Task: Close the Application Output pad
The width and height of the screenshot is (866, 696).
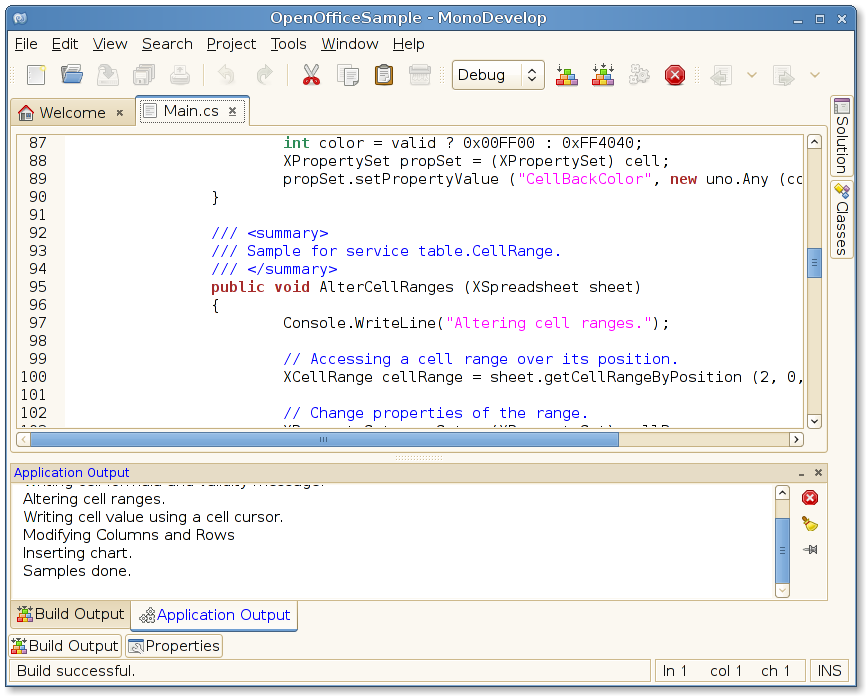Action: 819,473
